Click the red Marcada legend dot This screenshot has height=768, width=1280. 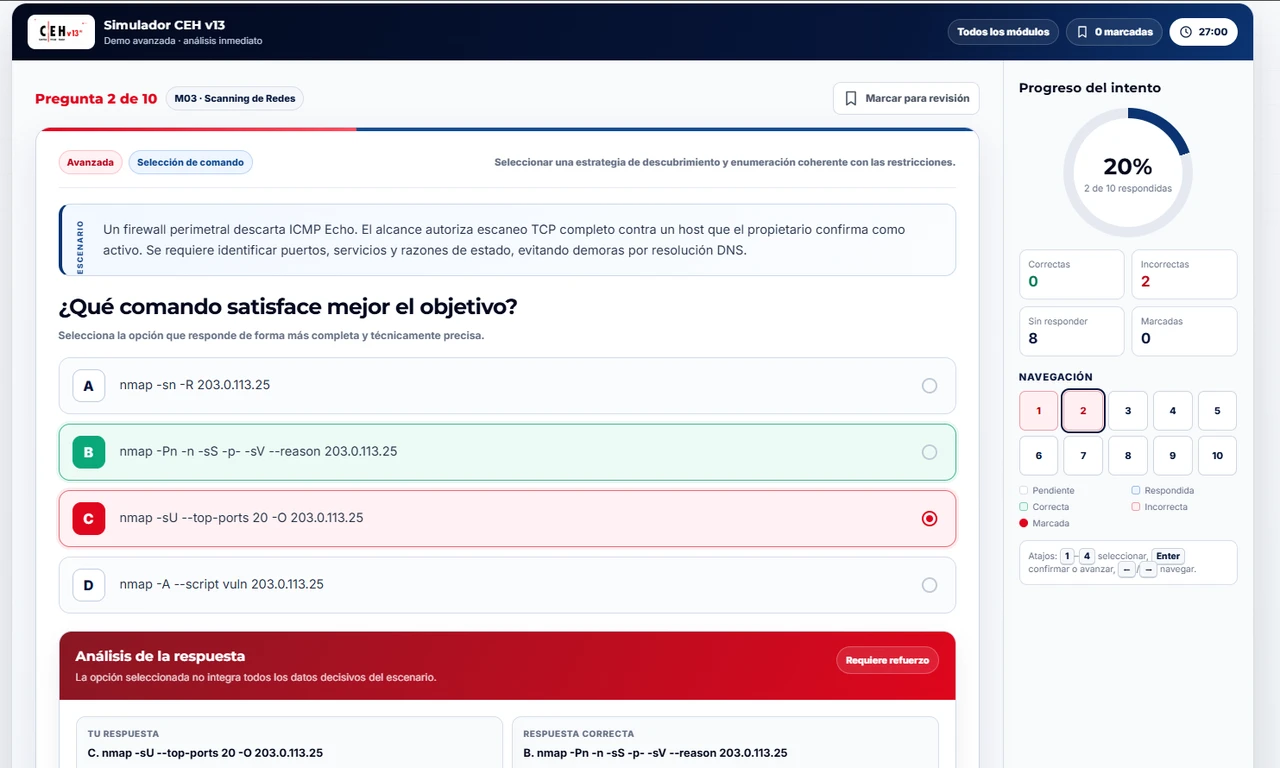pyautogui.click(x=1023, y=523)
